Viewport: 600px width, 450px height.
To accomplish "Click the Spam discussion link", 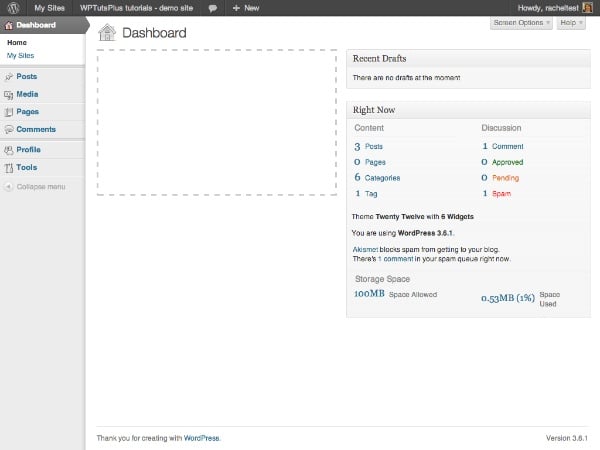I will tap(501, 193).
